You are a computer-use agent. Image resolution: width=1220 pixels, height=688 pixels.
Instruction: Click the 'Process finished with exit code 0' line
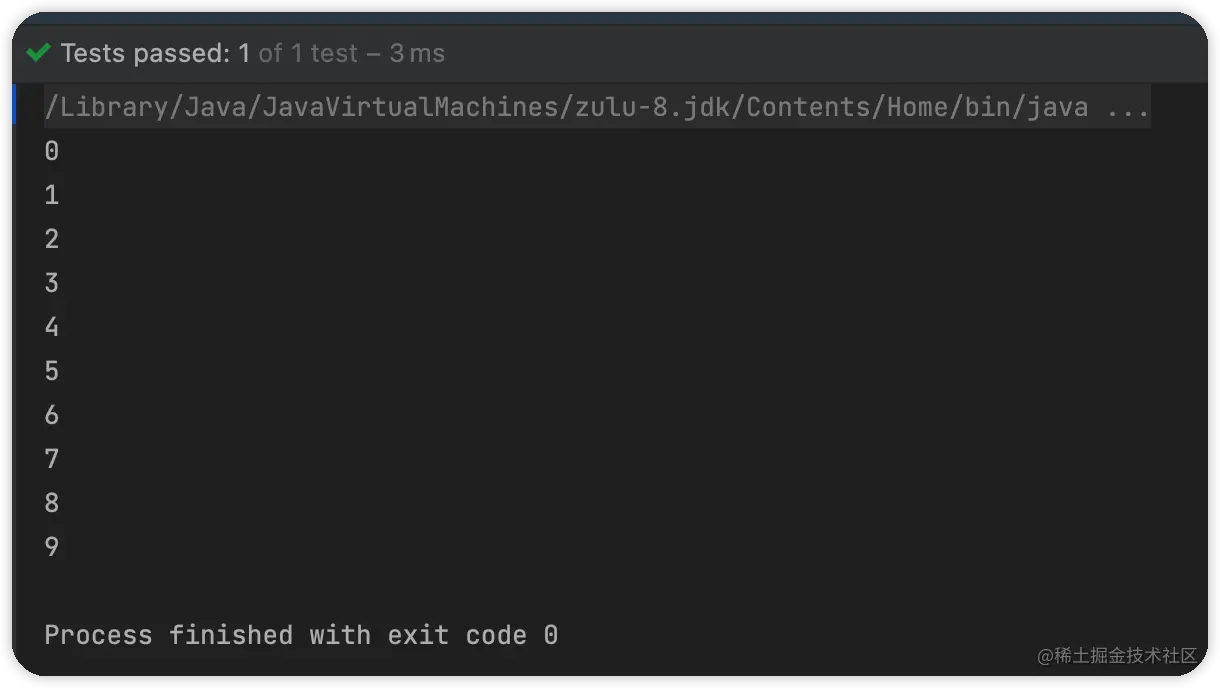point(300,635)
